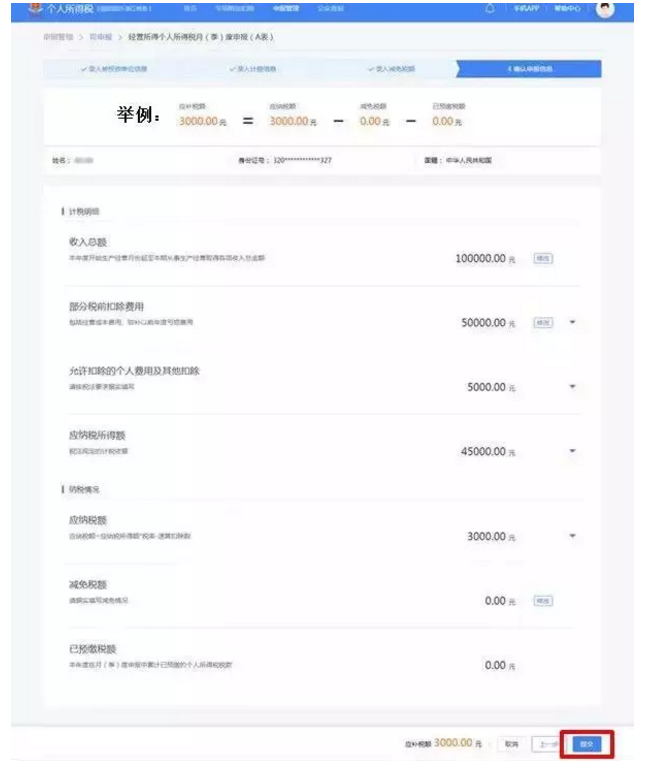Click the blue 提交 submit button

click(x=586, y=744)
